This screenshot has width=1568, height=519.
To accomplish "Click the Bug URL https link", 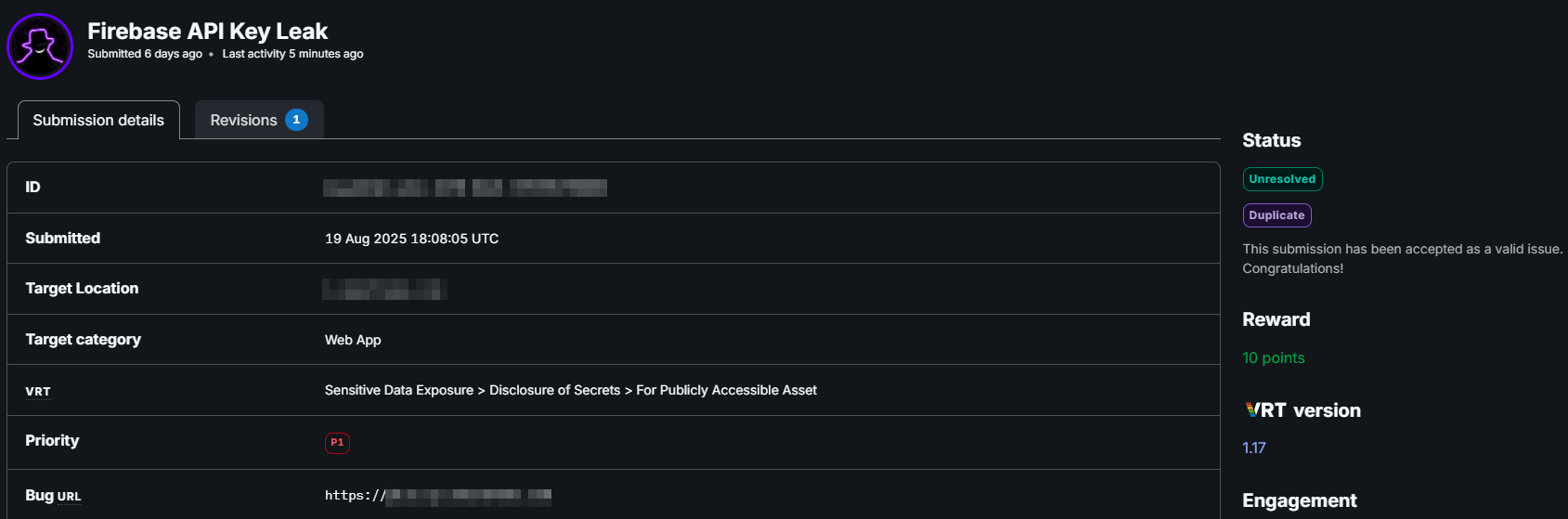I will [x=437, y=496].
